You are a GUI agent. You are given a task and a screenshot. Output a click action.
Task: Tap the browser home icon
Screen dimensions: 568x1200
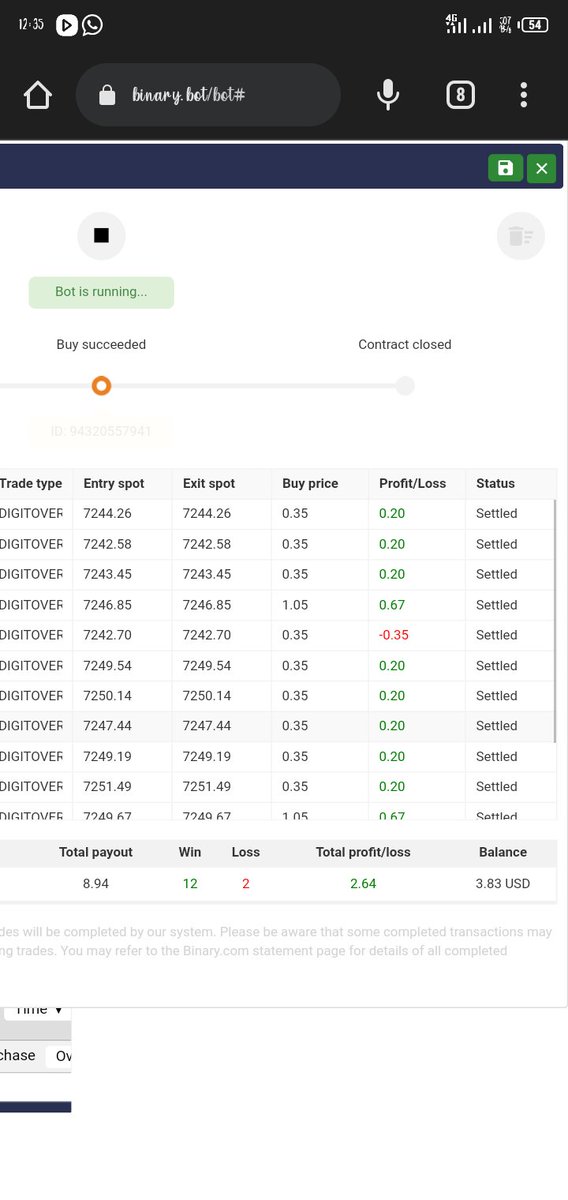pyautogui.click(x=38, y=95)
